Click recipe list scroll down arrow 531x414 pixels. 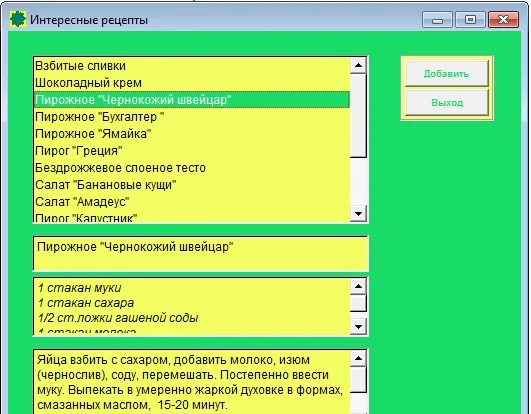click(358, 214)
